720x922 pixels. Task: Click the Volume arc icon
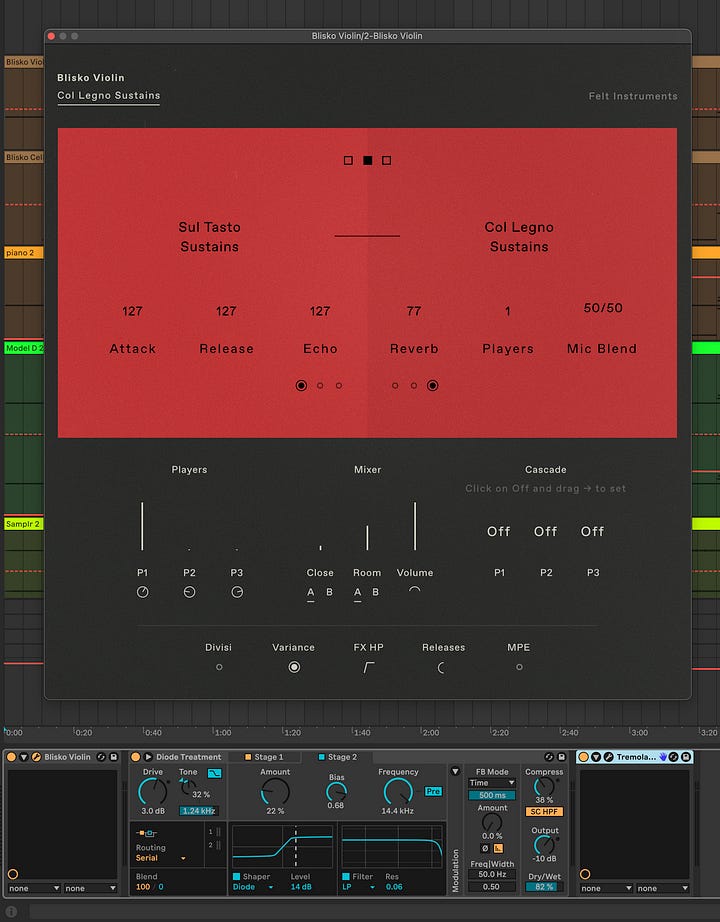pyautogui.click(x=415, y=590)
